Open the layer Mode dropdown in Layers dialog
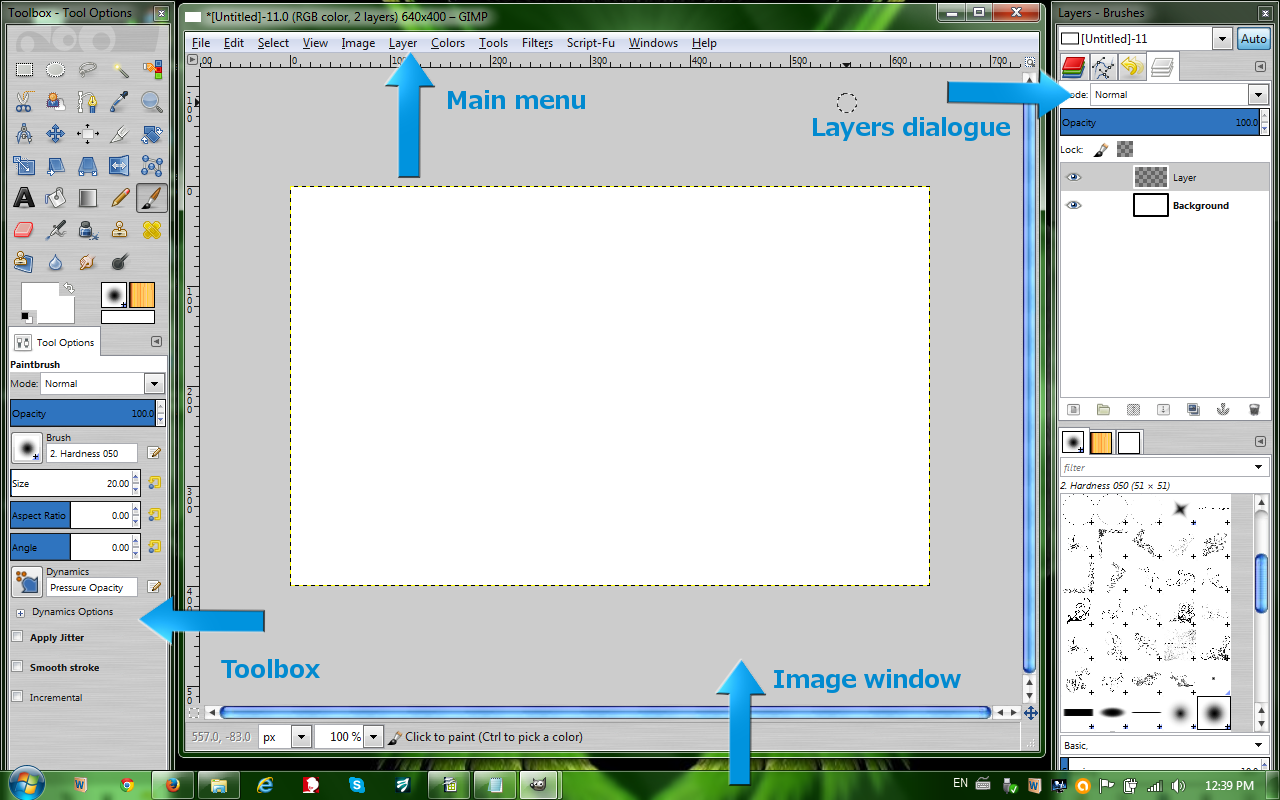The height and width of the screenshot is (800, 1280). coord(1259,94)
